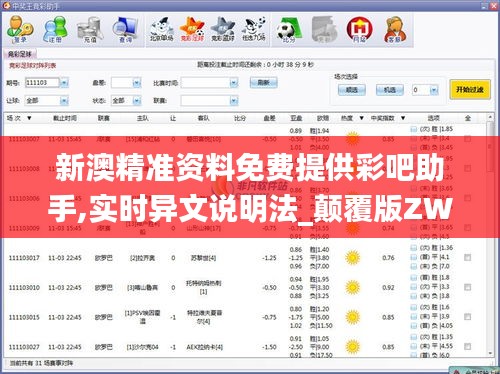This screenshot has width=500, height=374.
Task: Sort by 场次 column arrow
Action: [x=29, y=118]
